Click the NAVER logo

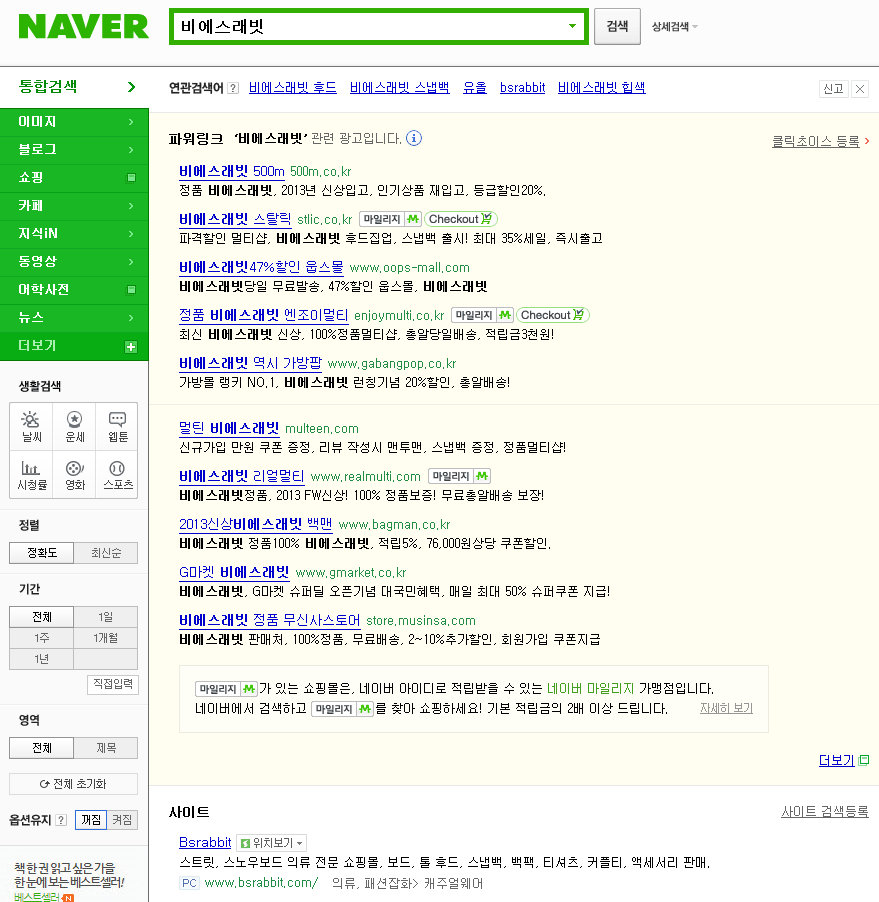click(83, 26)
